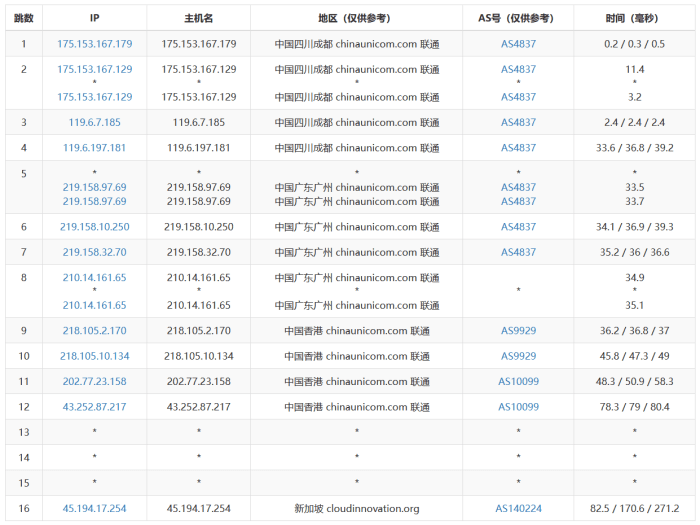The image size is (700, 525).
Task: Select the 新加坡 cloudinnovation.org location cell
Action: (357, 509)
